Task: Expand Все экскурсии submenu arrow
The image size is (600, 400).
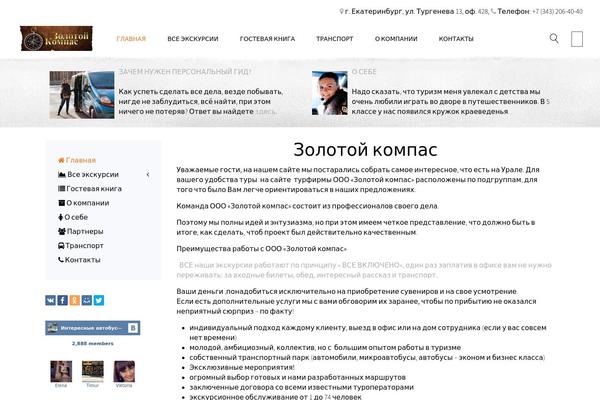Action: 148,175
